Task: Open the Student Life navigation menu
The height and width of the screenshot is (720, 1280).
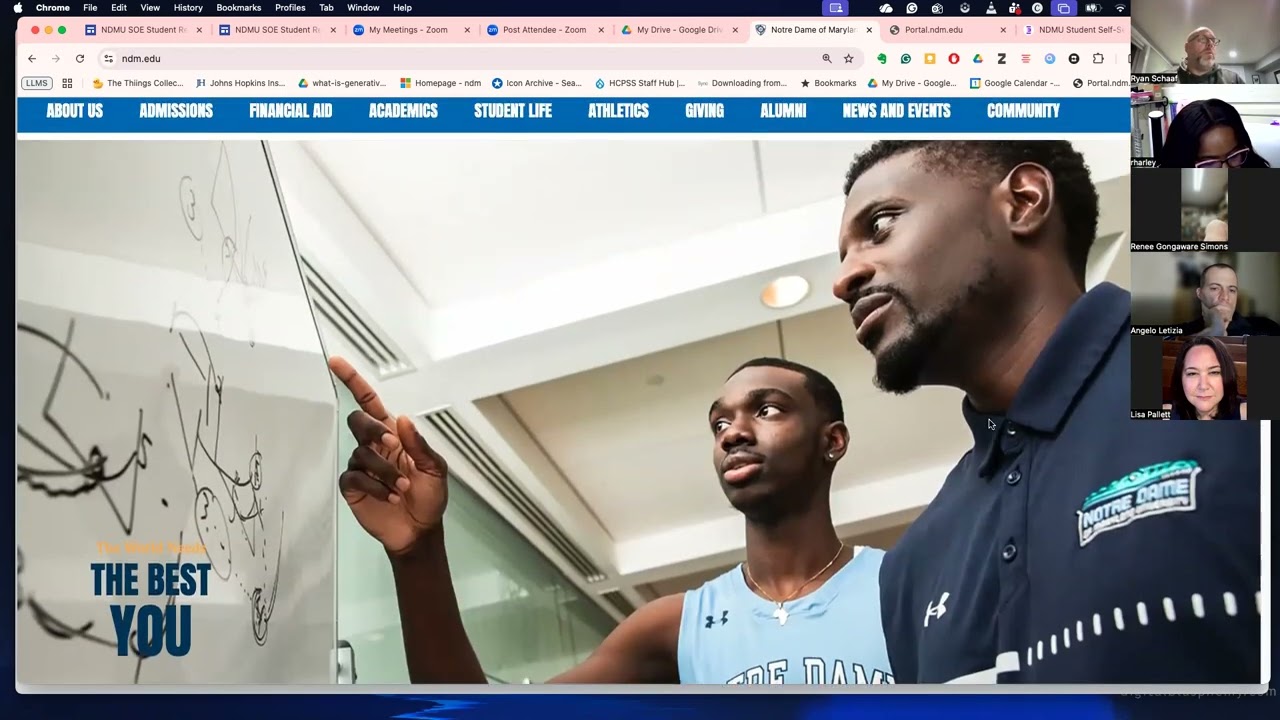Action: (513, 111)
